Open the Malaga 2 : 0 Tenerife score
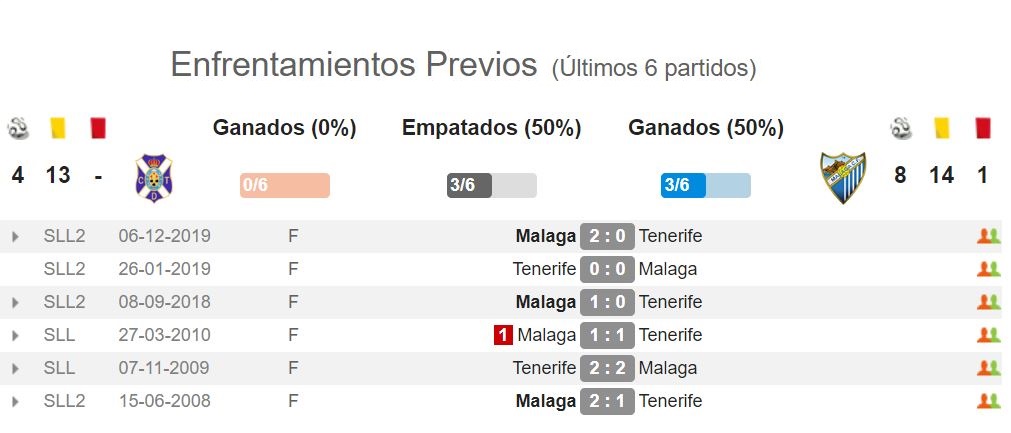 tap(607, 236)
